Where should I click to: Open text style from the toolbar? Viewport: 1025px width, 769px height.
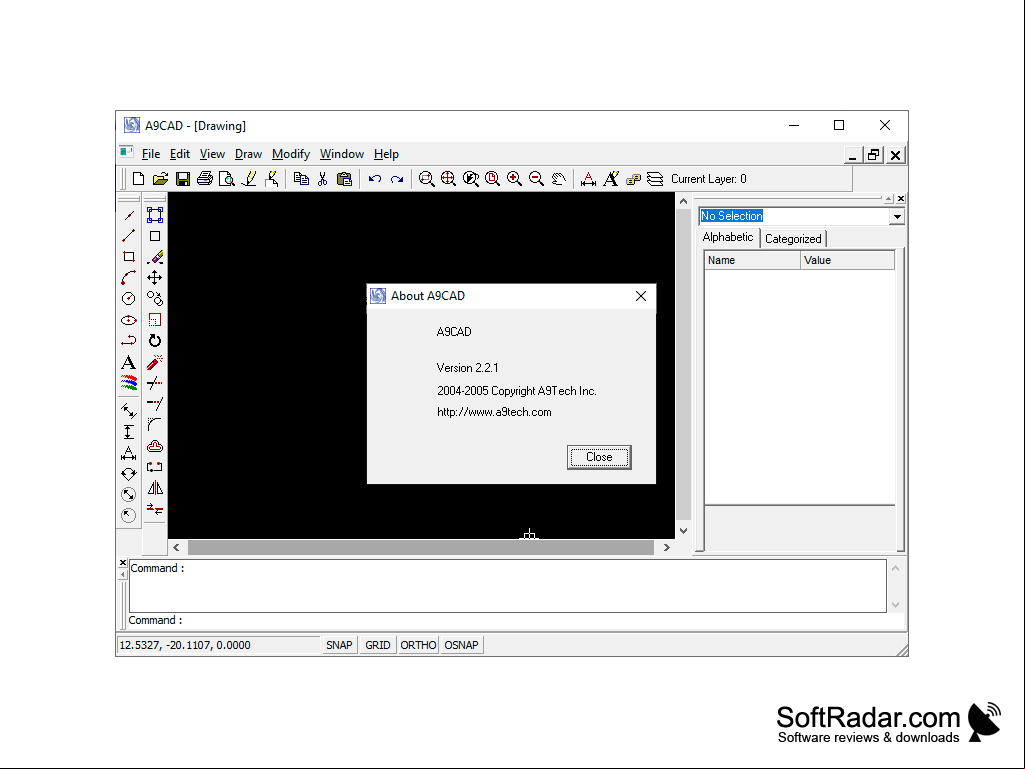pos(611,179)
